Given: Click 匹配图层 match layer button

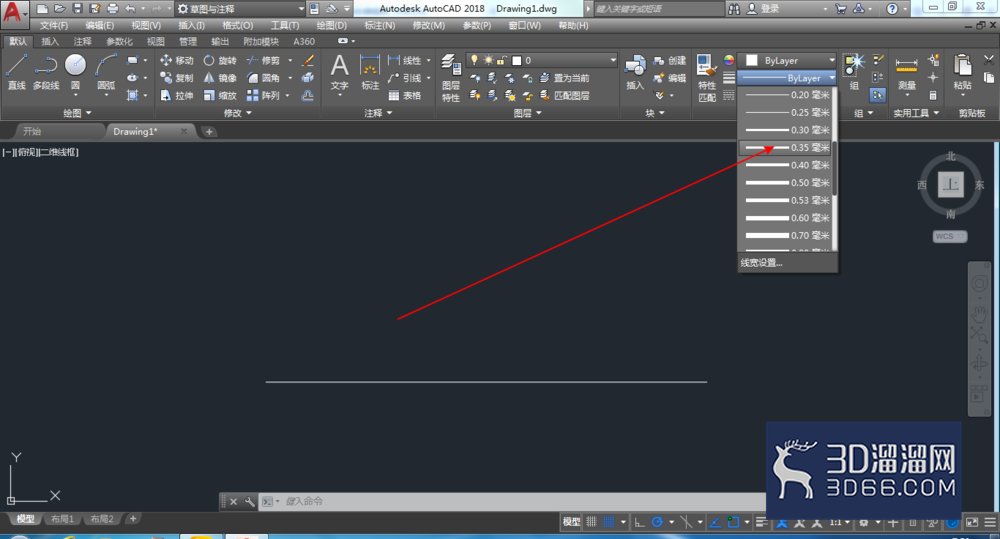Looking at the screenshot, I should [564, 95].
